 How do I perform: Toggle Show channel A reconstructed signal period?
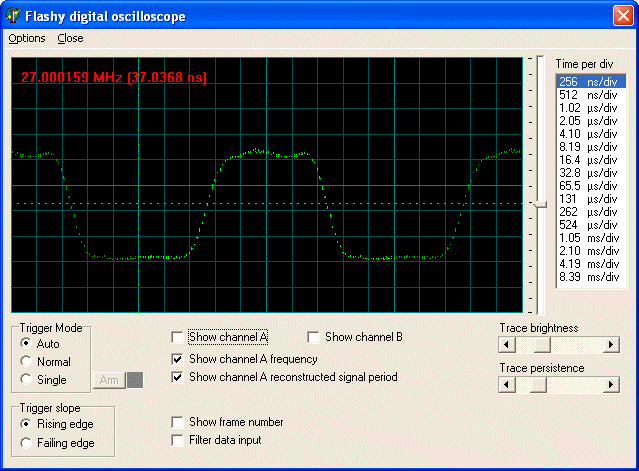(x=177, y=377)
